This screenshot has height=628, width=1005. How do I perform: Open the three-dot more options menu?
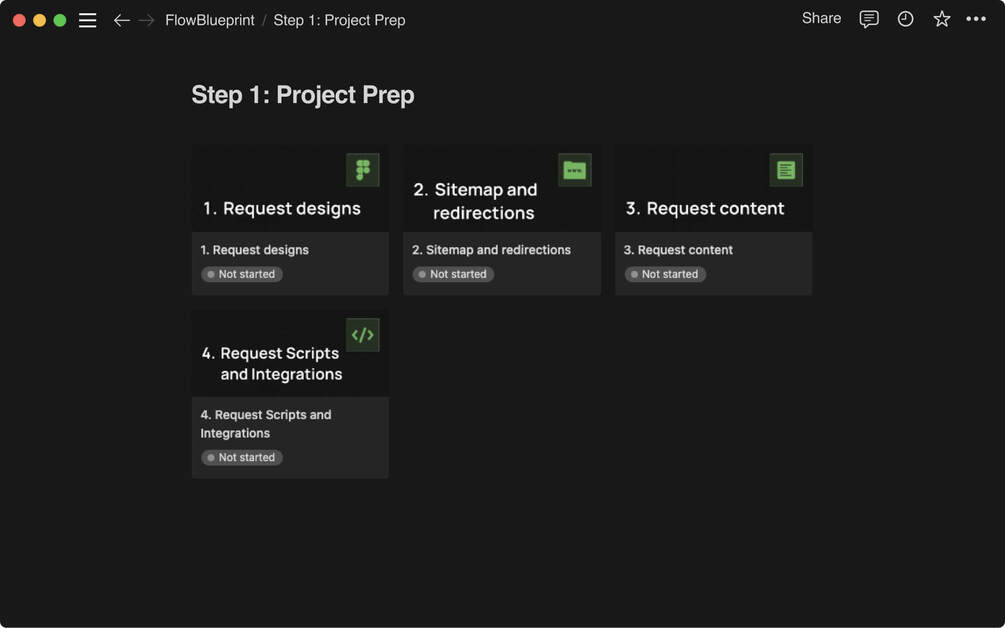(x=976, y=20)
